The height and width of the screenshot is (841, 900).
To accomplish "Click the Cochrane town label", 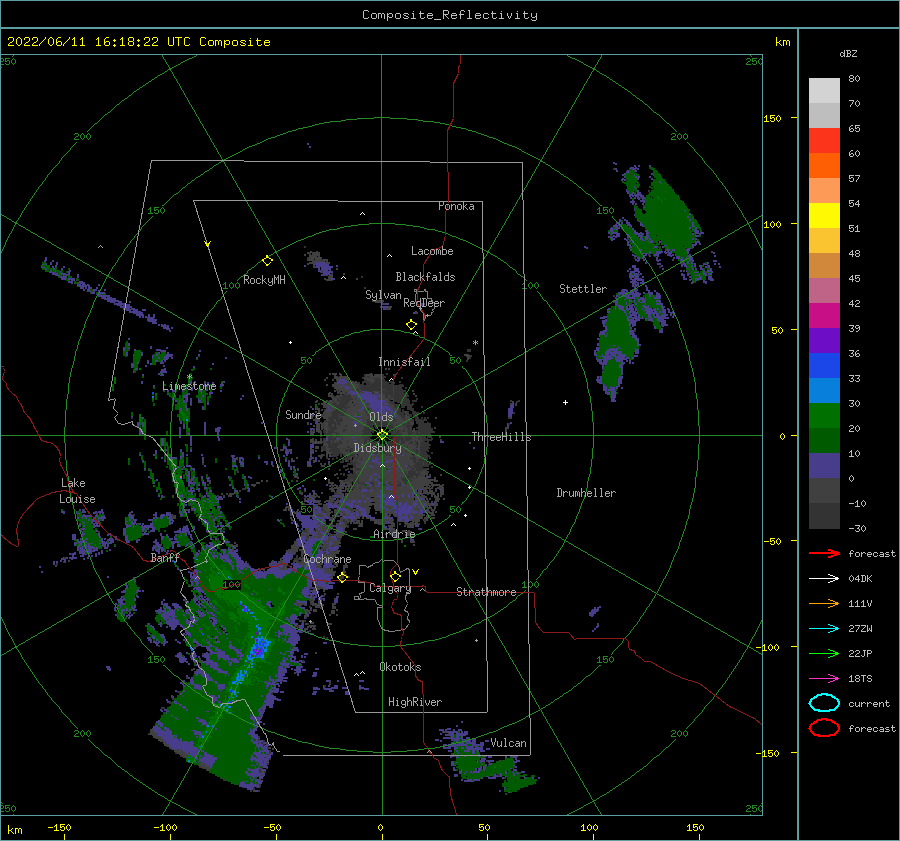I will tap(327, 559).
